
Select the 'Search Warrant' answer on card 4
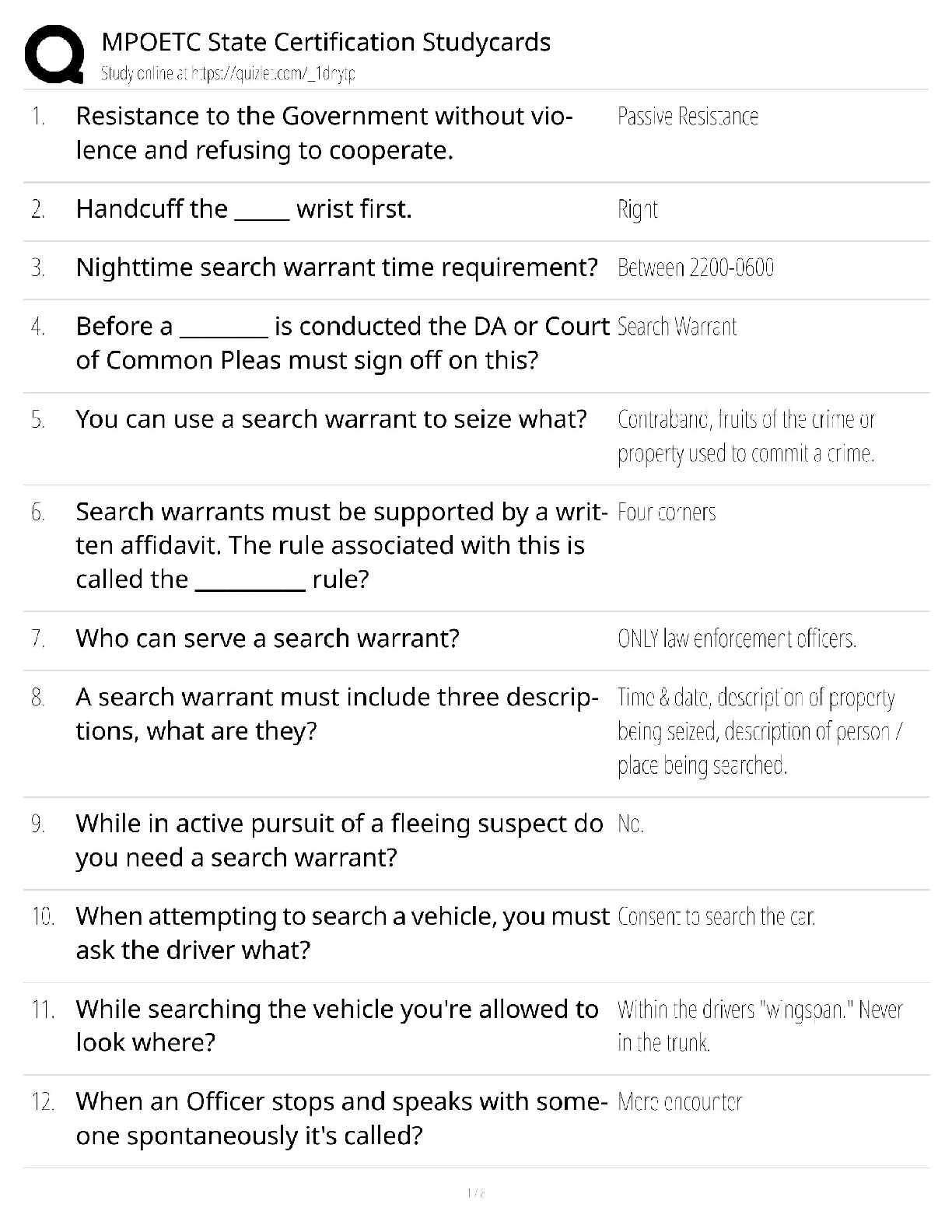[677, 327]
